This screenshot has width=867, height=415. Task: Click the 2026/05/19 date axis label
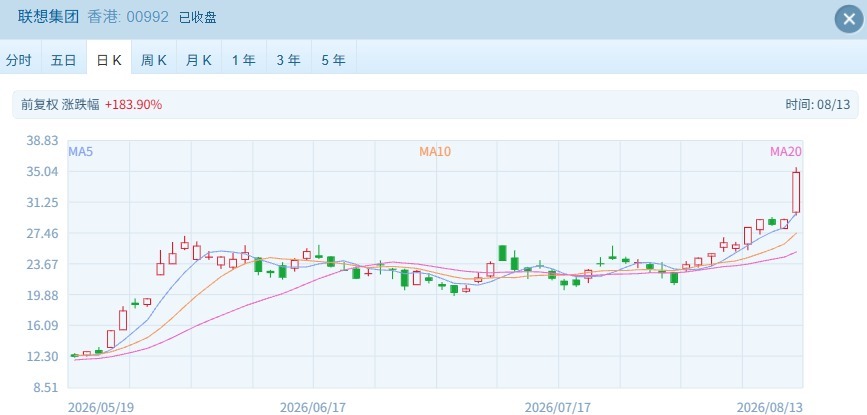[x=101, y=407]
